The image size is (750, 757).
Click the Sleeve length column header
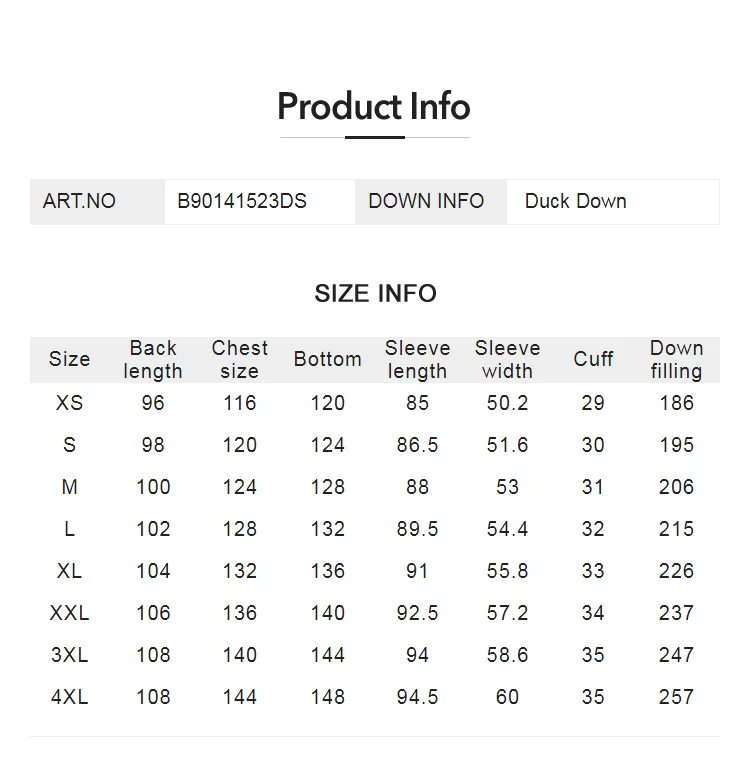(417, 360)
